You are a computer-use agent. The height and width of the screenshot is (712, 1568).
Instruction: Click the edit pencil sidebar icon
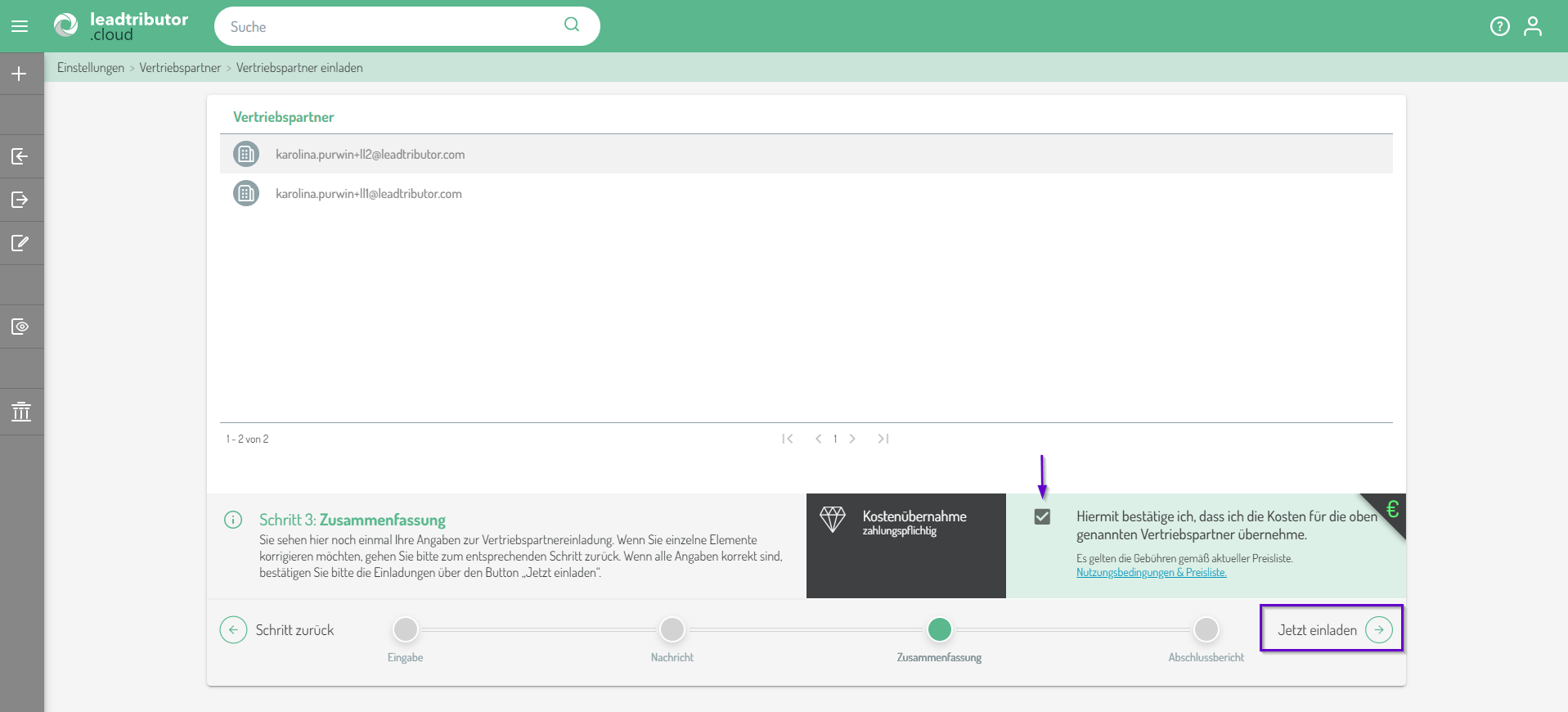tap(20, 243)
